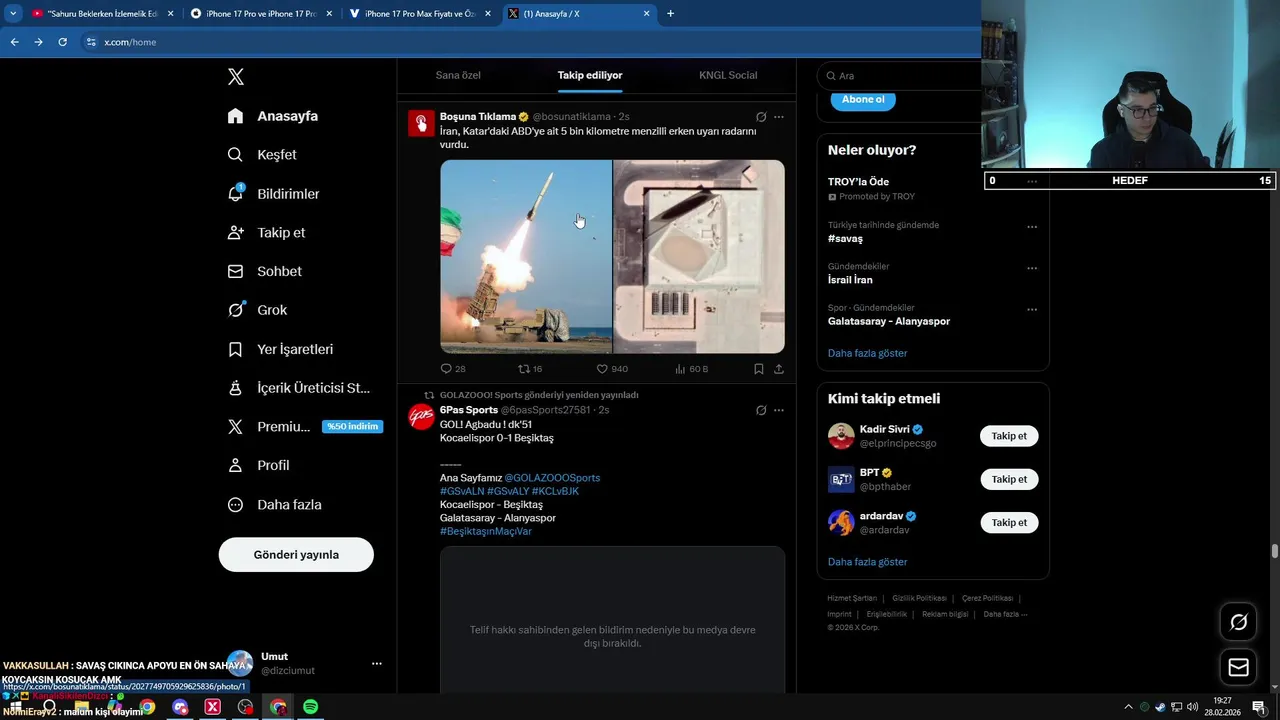The image size is (1280, 720).
Task: Open more options for #savaş trend
Action: coord(1032,227)
